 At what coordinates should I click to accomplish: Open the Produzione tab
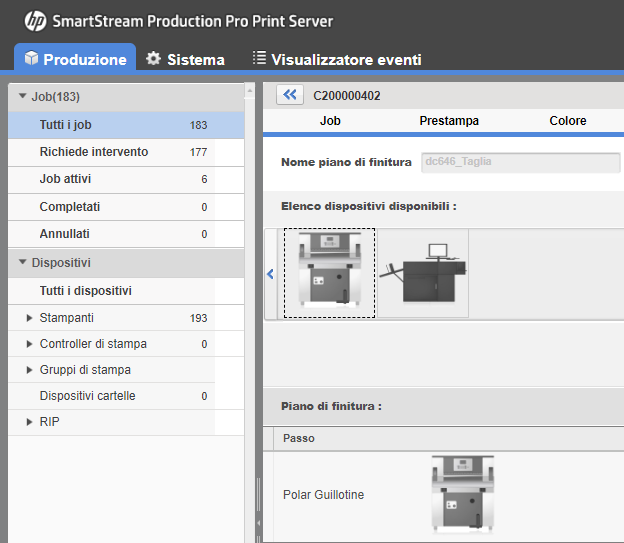coord(75,59)
